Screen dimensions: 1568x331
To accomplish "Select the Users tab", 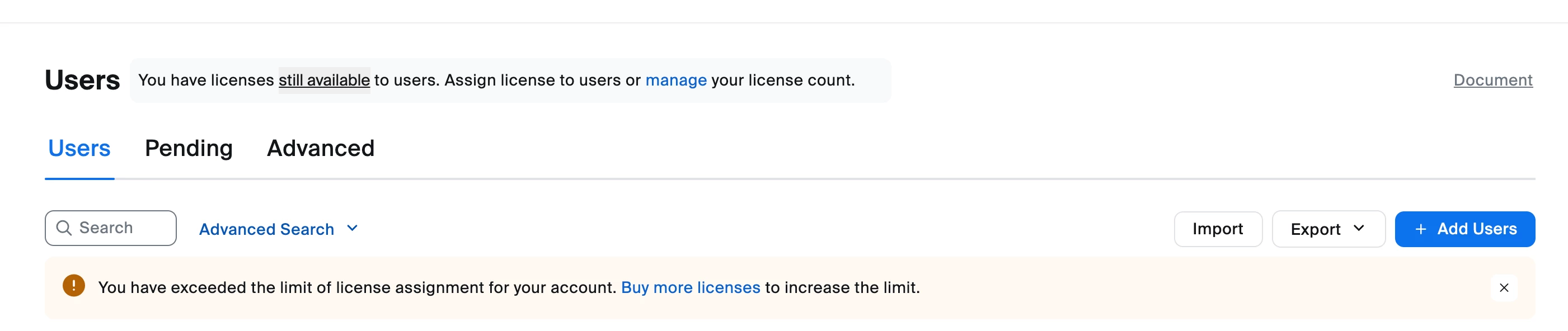I will [79, 149].
